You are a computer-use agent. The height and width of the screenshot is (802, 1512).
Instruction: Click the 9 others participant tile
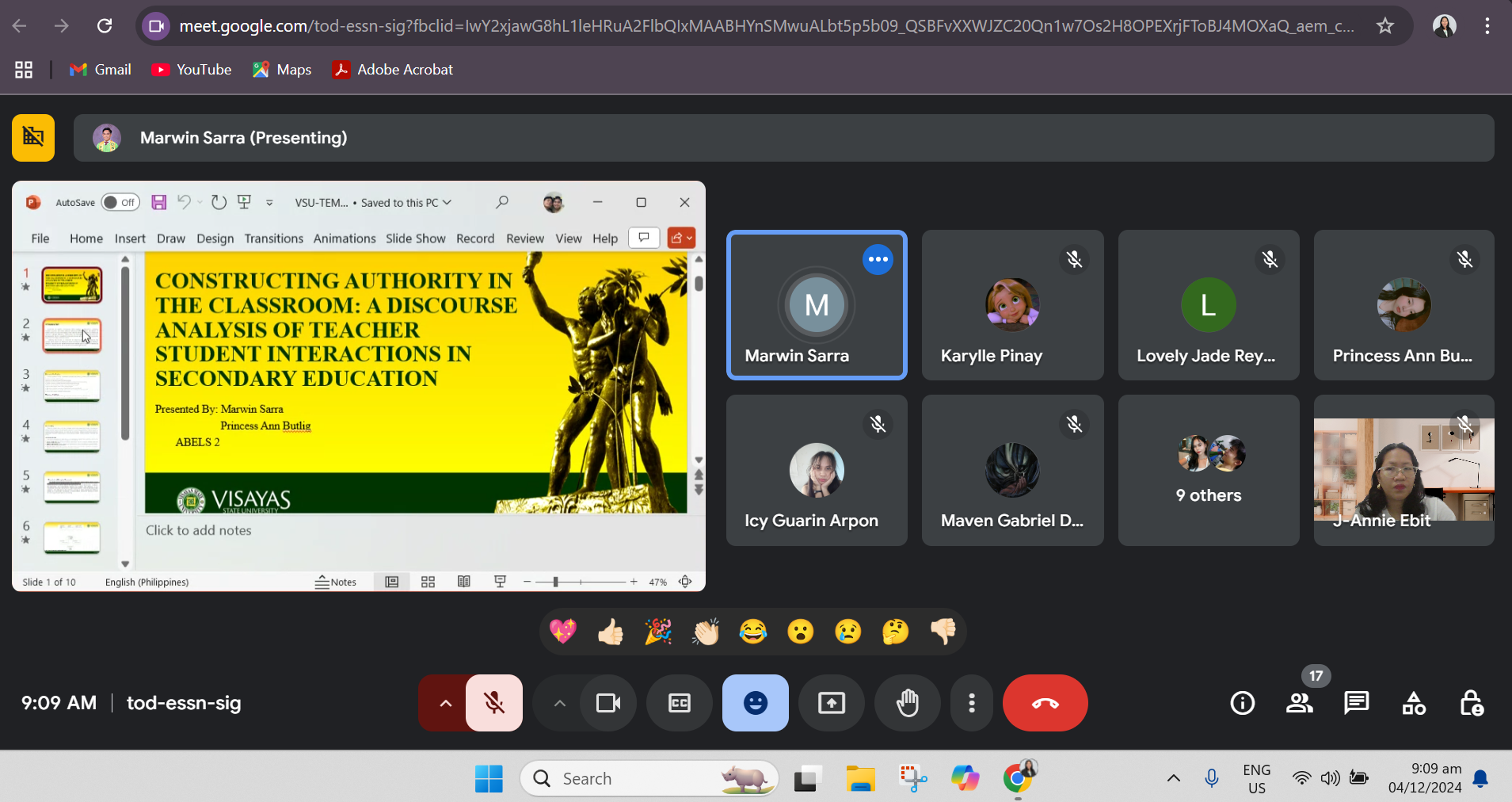tap(1208, 470)
